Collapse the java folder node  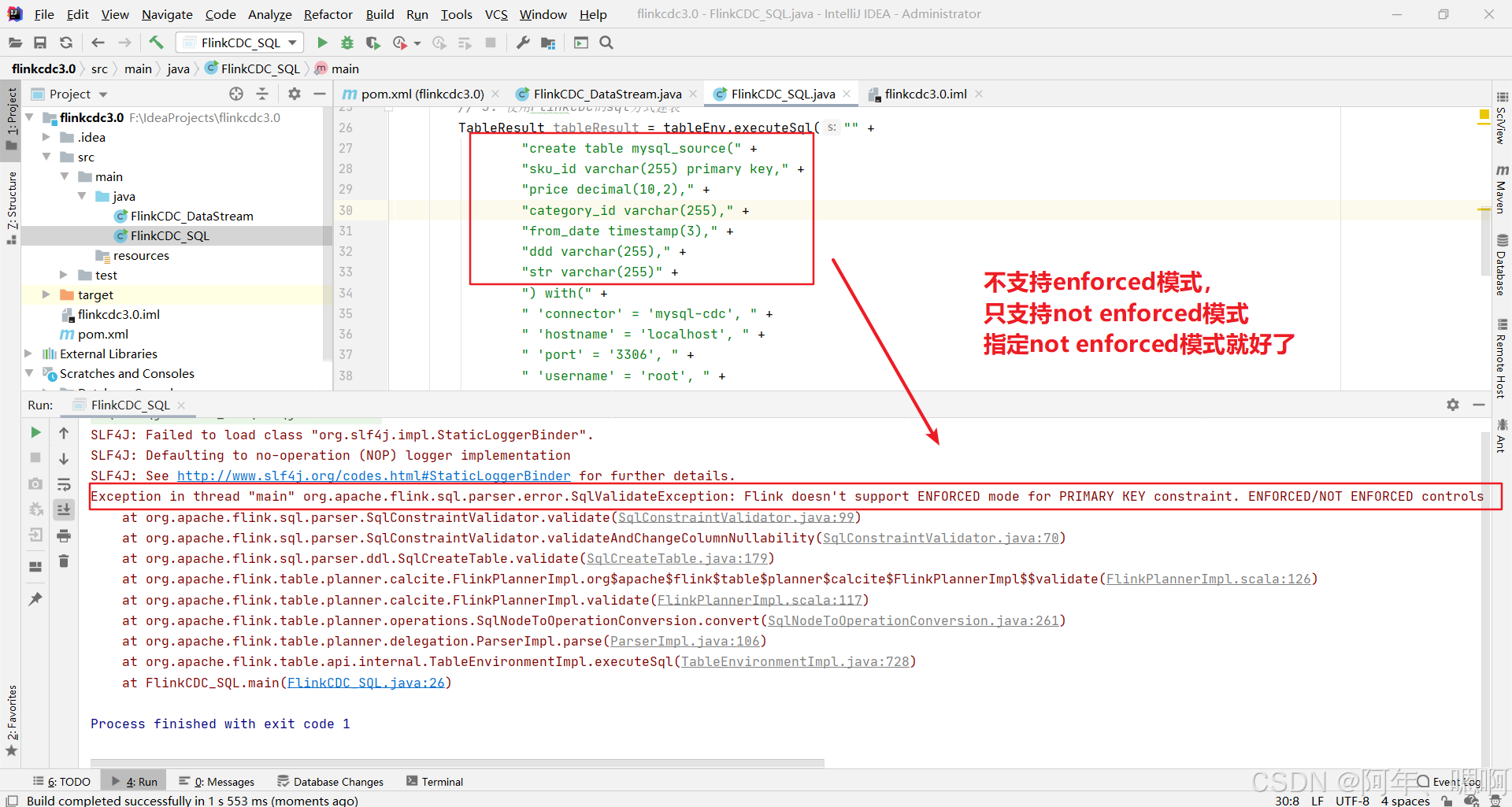(x=82, y=196)
